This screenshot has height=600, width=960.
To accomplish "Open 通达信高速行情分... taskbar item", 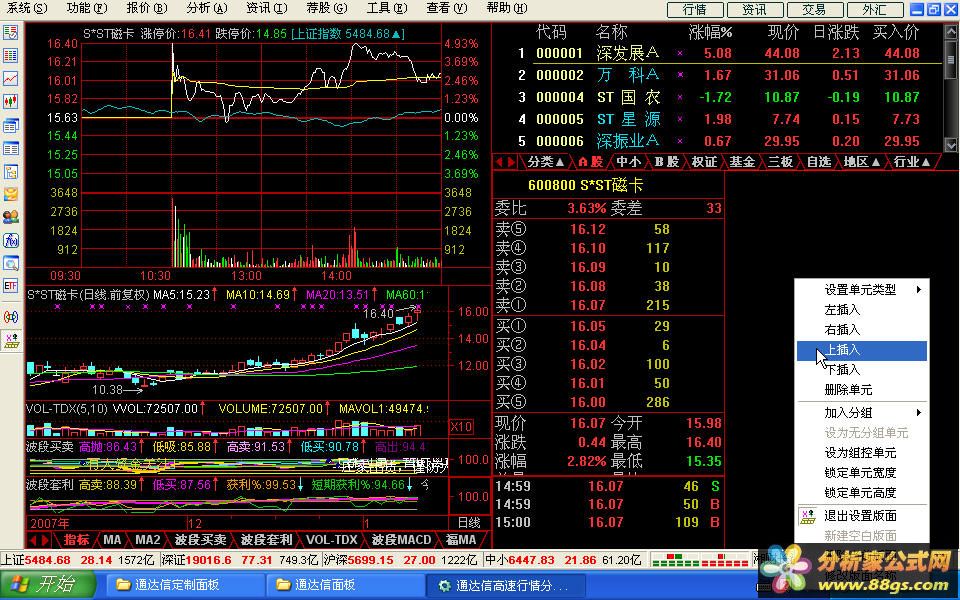I will point(505,585).
